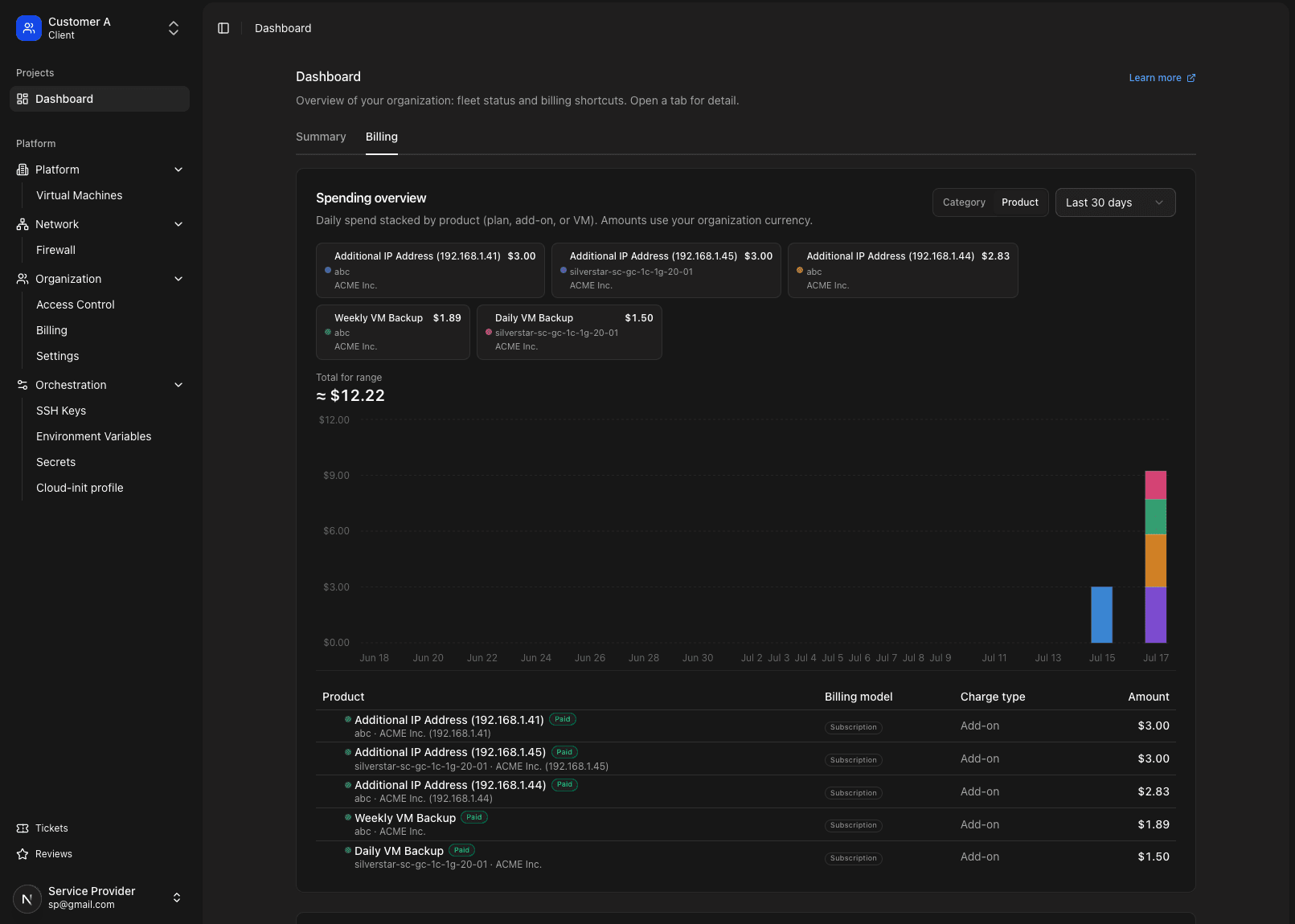Click the Daily VM Backup legend card
Viewport: 1295px width, 924px height.
569,332
